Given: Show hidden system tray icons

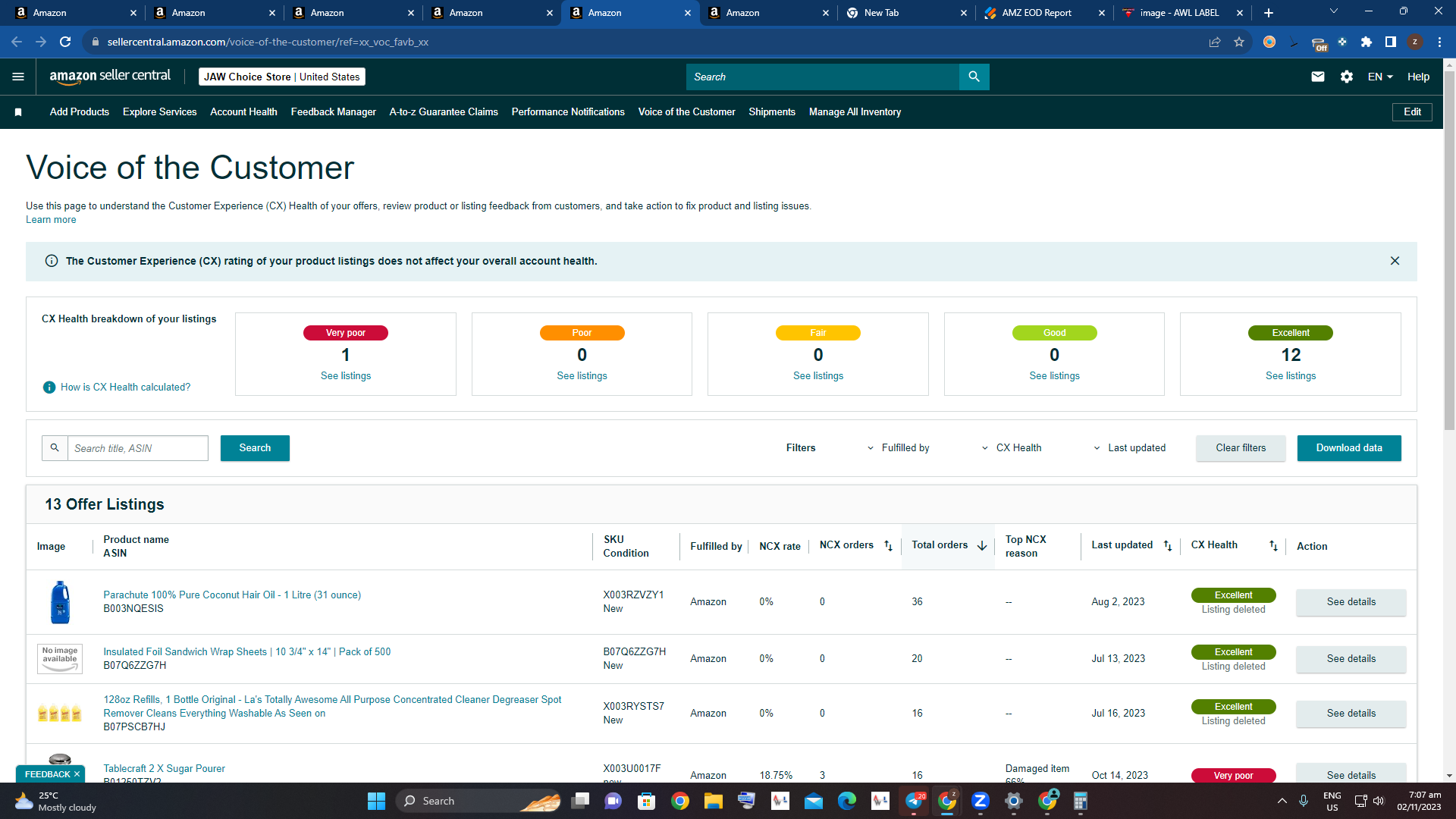Looking at the screenshot, I should point(1282,801).
